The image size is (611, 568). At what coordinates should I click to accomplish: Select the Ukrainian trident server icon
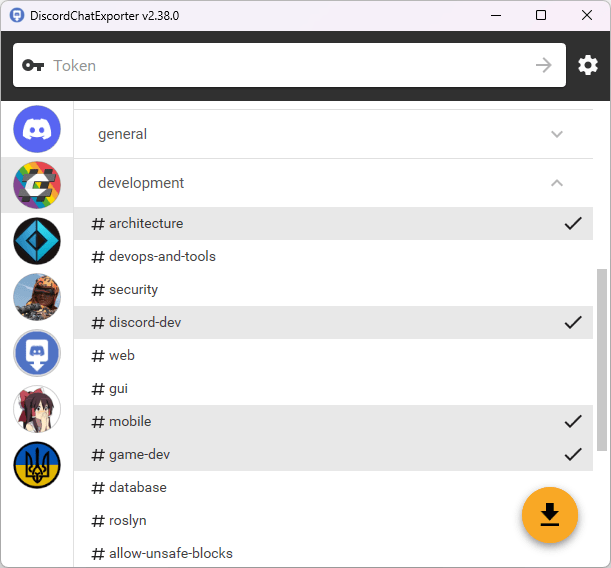tap(37, 465)
